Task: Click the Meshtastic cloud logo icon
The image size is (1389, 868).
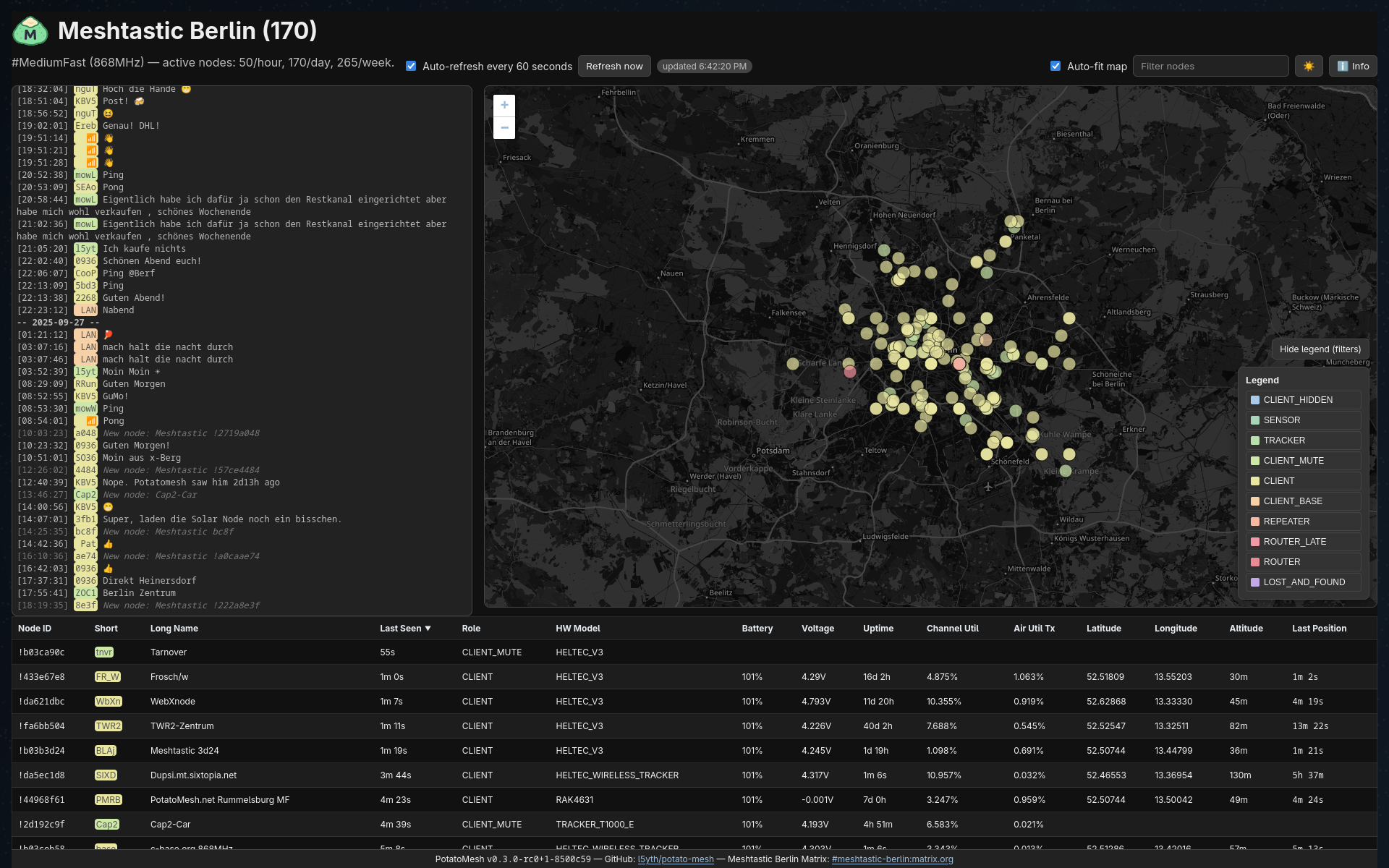Action: point(30,31)
